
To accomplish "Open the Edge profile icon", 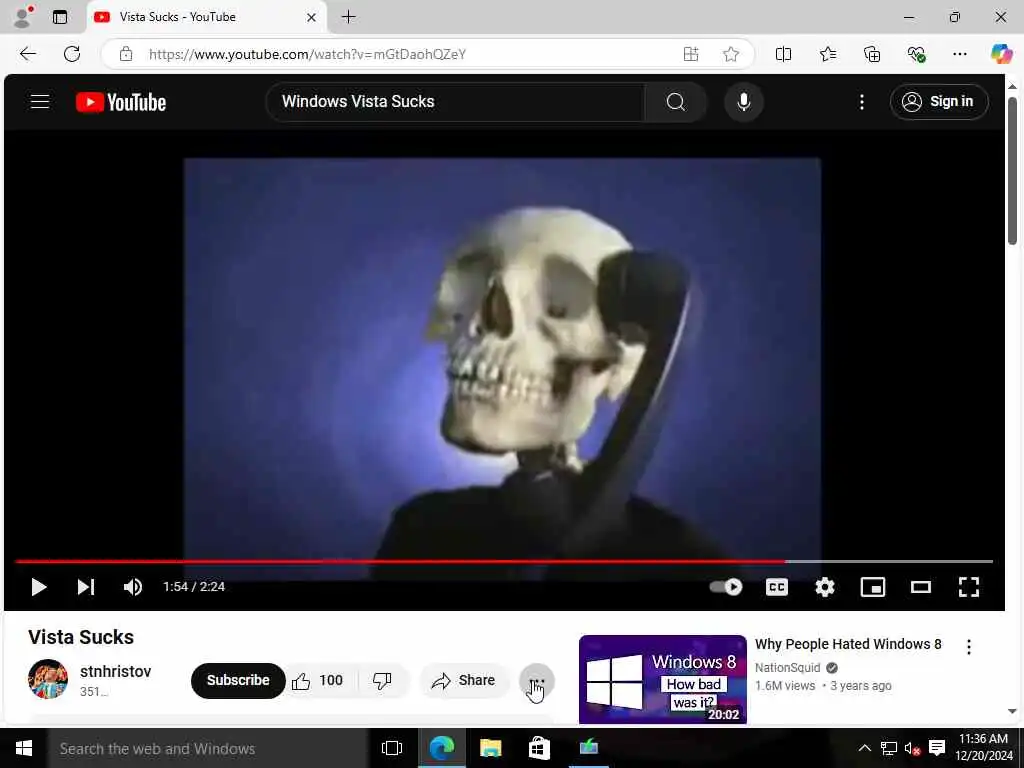I will point(23,17).
